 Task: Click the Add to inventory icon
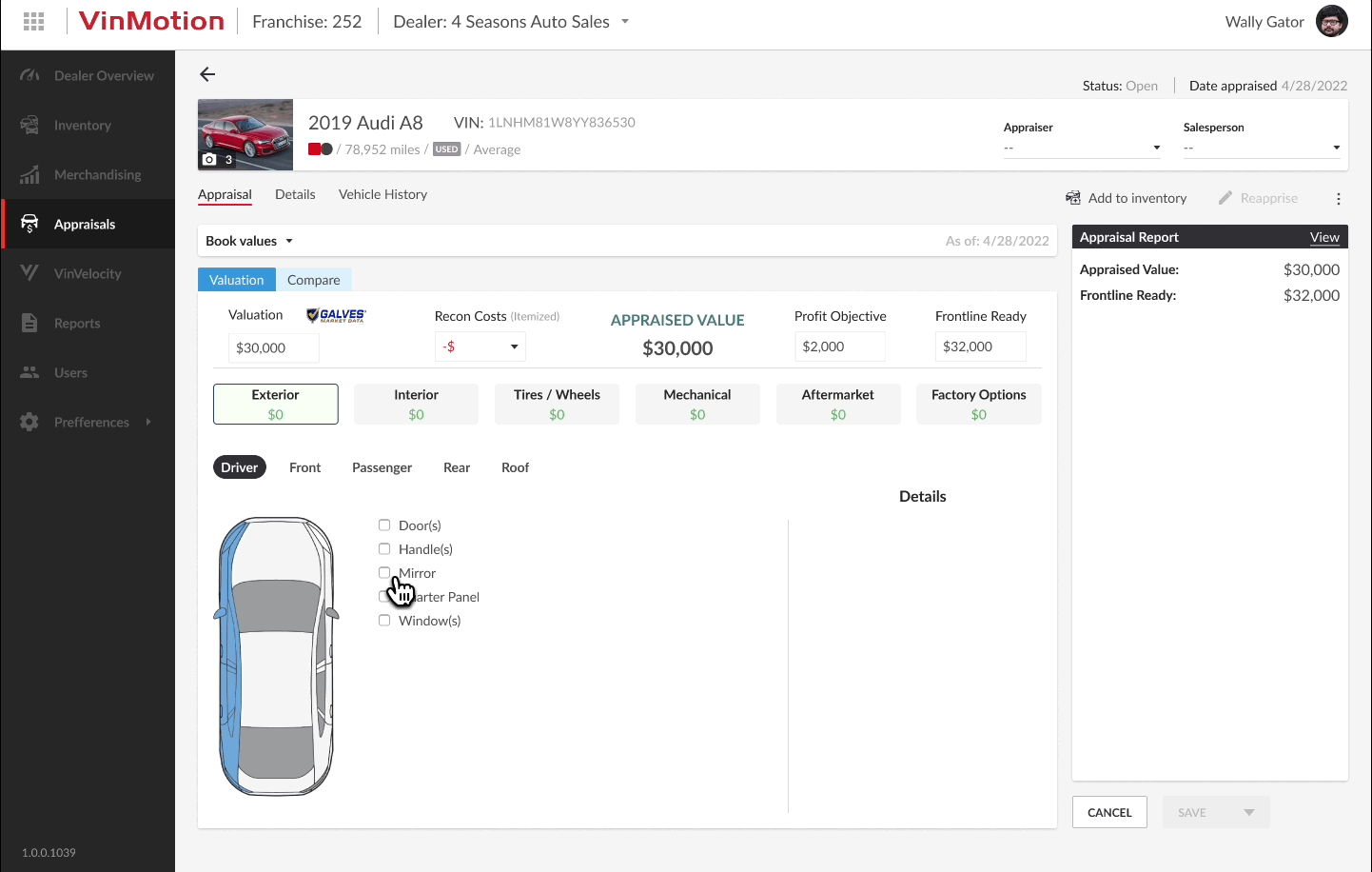1073,198
